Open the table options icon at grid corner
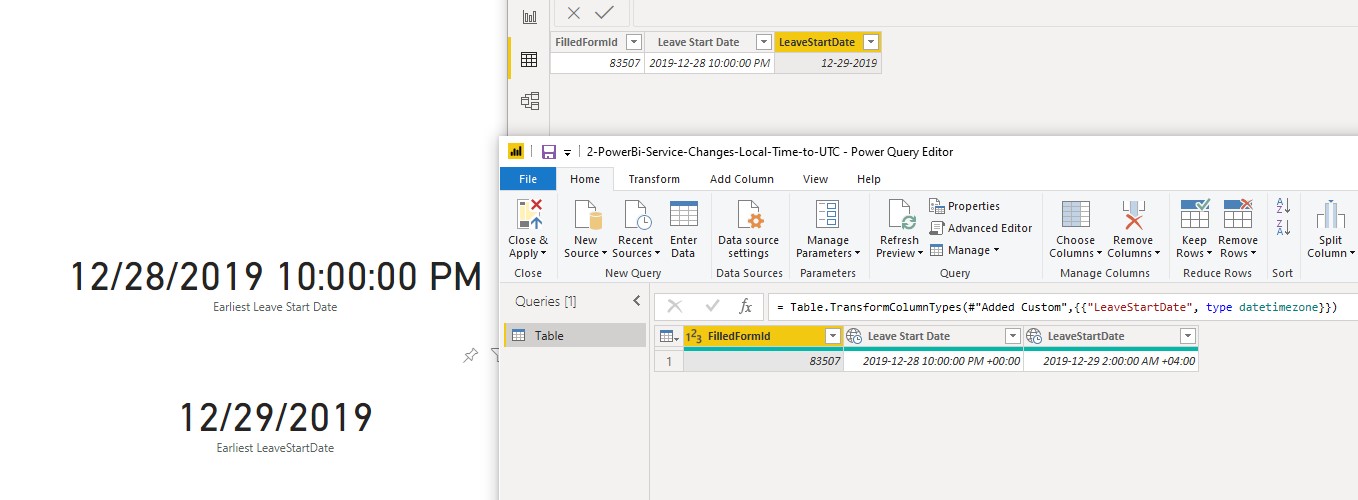 tap(669, 336)
